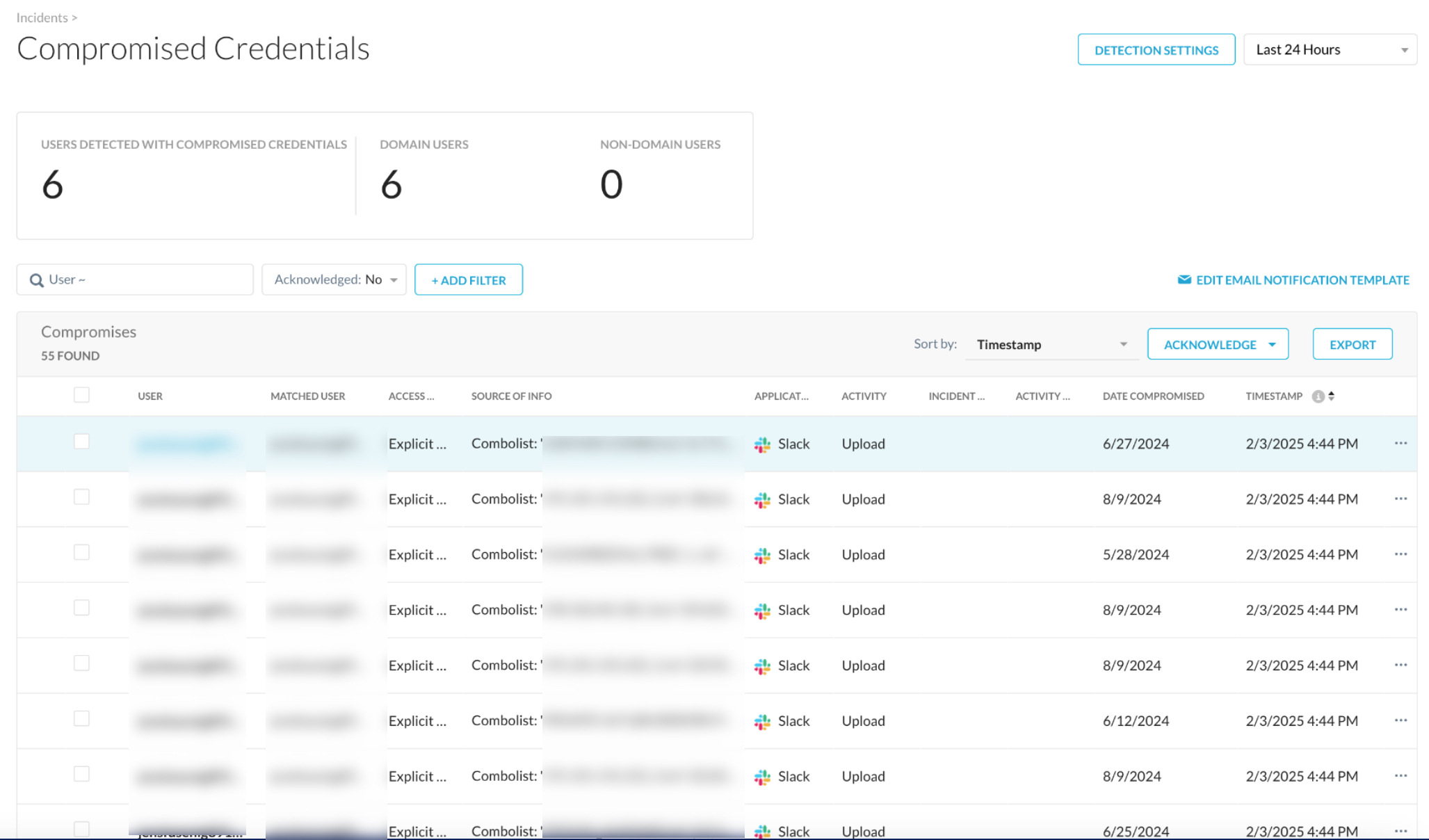Click the sort arrows beside the Timestamp header
The image size is (1429, 840).
(1332, 396)
